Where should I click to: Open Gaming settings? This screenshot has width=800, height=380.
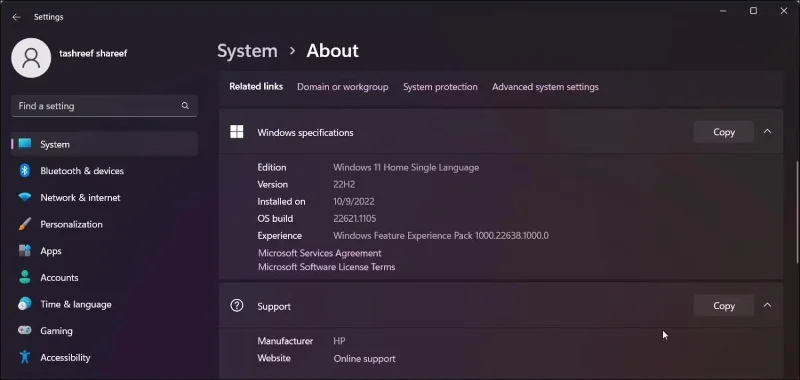point(105,331)
